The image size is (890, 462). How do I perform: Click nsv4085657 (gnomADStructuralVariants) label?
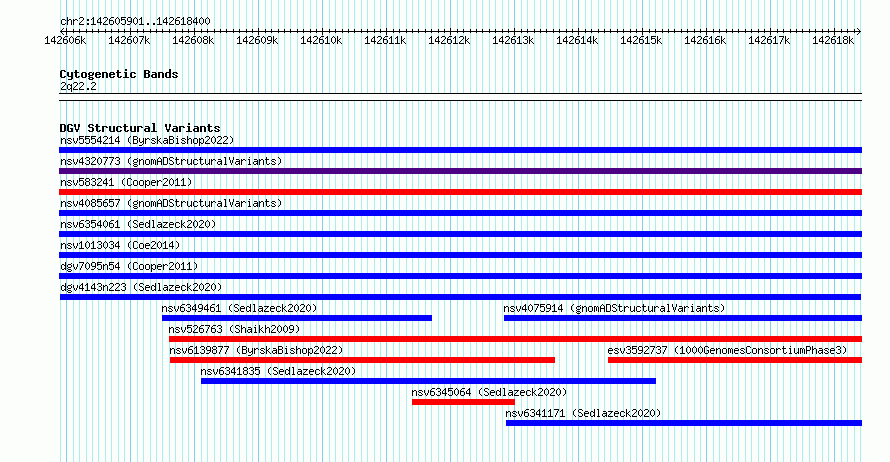click(171, 203)
